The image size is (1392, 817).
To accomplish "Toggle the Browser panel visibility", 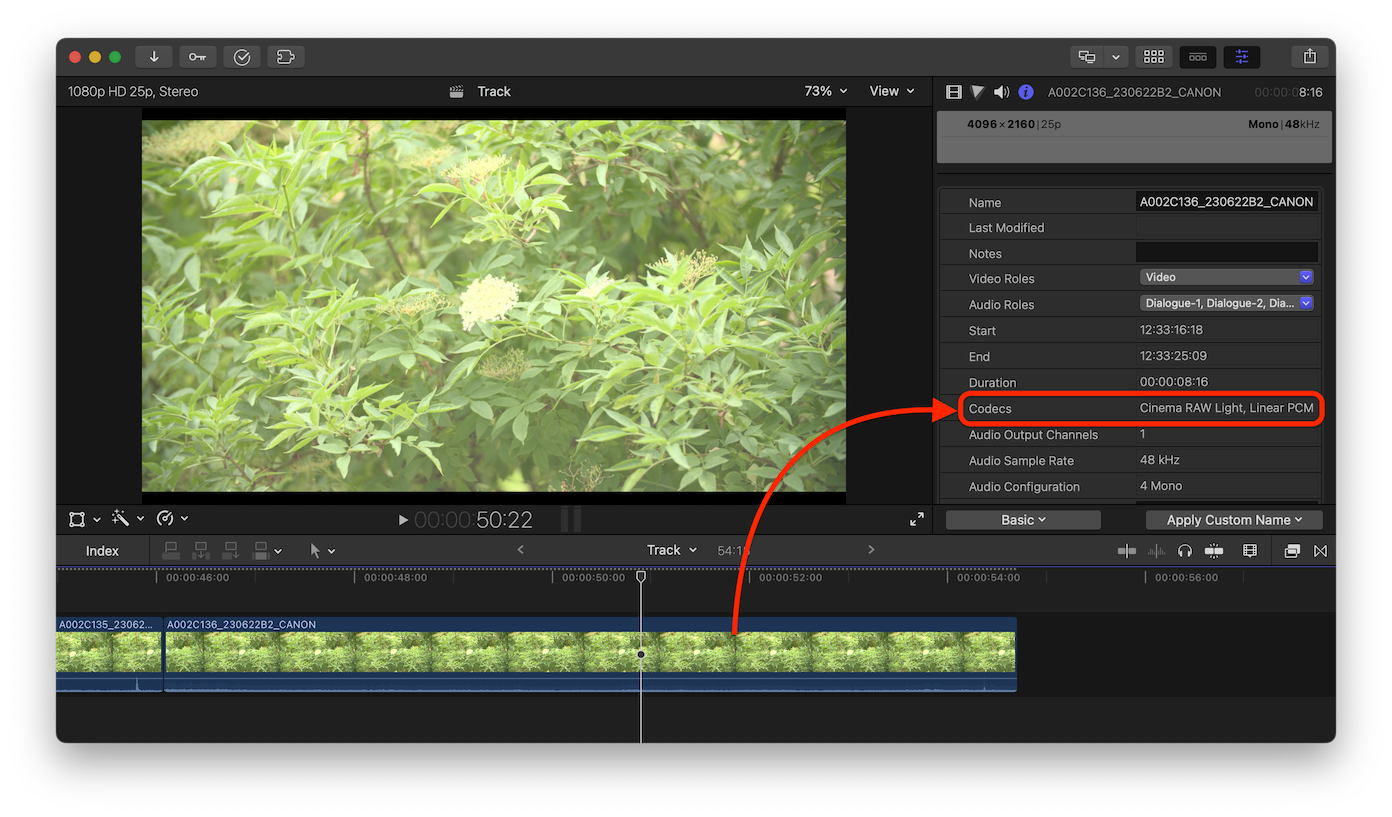I will click(1154, 57).
